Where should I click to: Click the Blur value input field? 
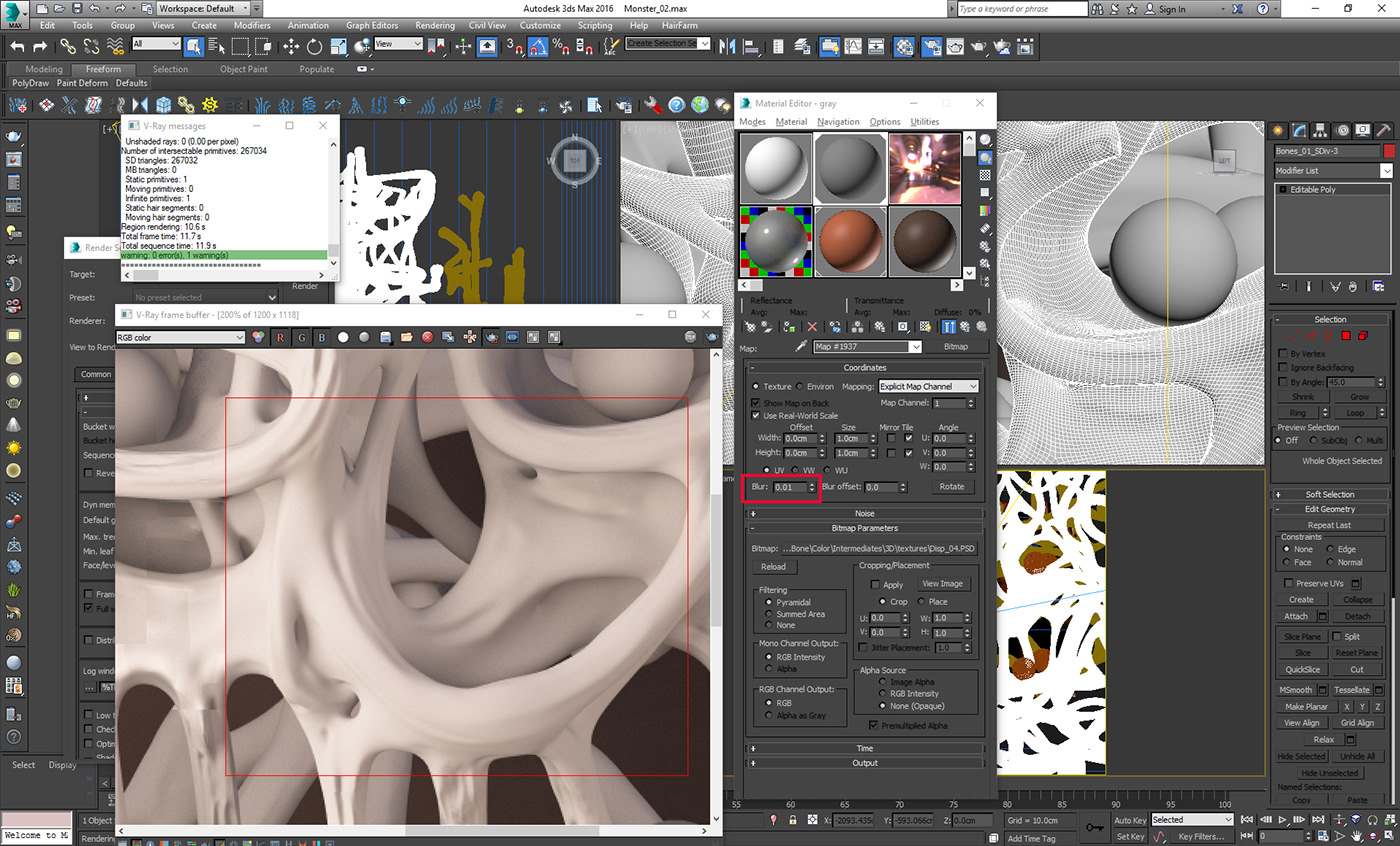[x=790, y=487]
